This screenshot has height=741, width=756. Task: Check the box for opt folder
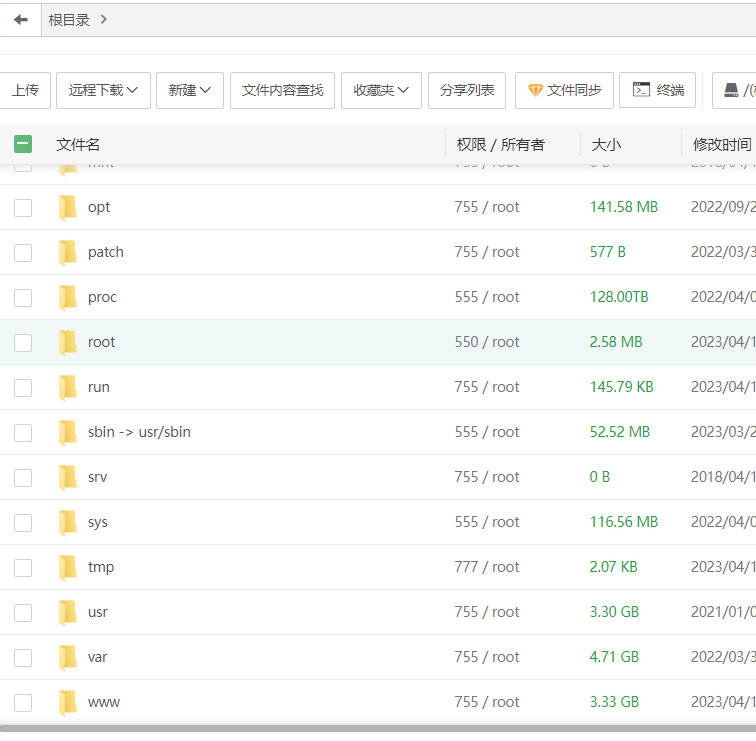click(23, 208)
